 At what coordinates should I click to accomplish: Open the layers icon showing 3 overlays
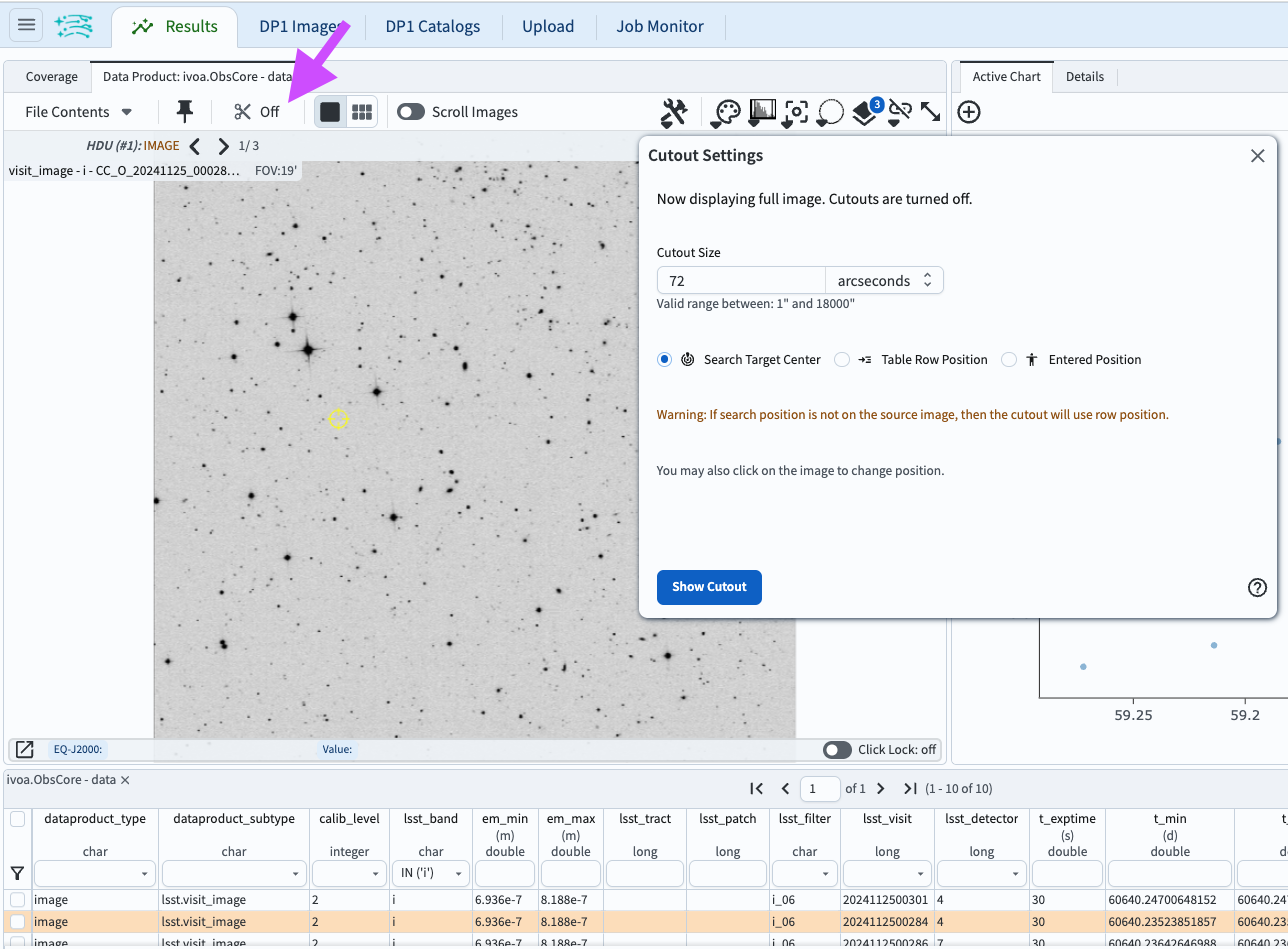pyautogui.click(x=865, y=112)
